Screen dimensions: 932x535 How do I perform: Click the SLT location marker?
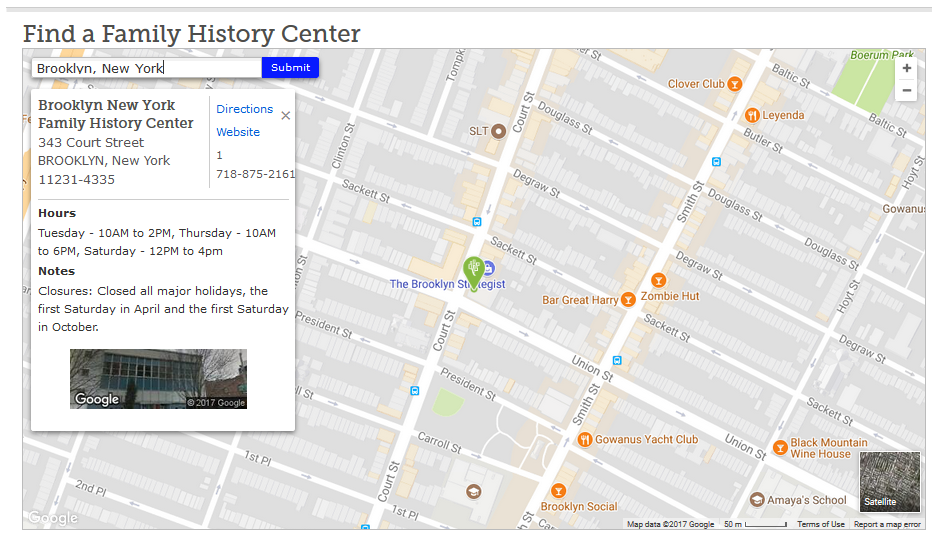pos(498,131)
